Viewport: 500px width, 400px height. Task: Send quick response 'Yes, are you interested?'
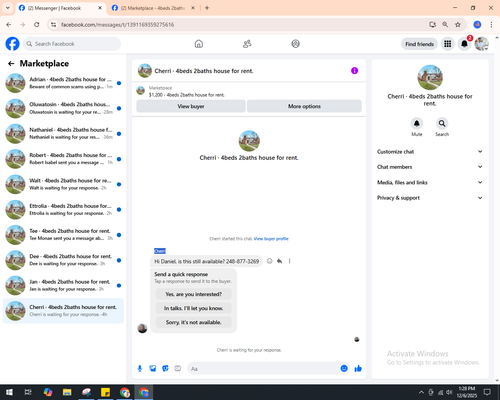click(194, 294)
